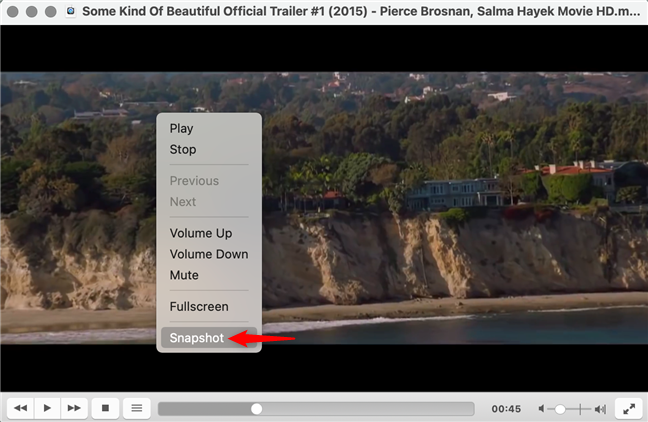648x422 pixels.
Task: Click the minimize window button
Action: (32, 12)
